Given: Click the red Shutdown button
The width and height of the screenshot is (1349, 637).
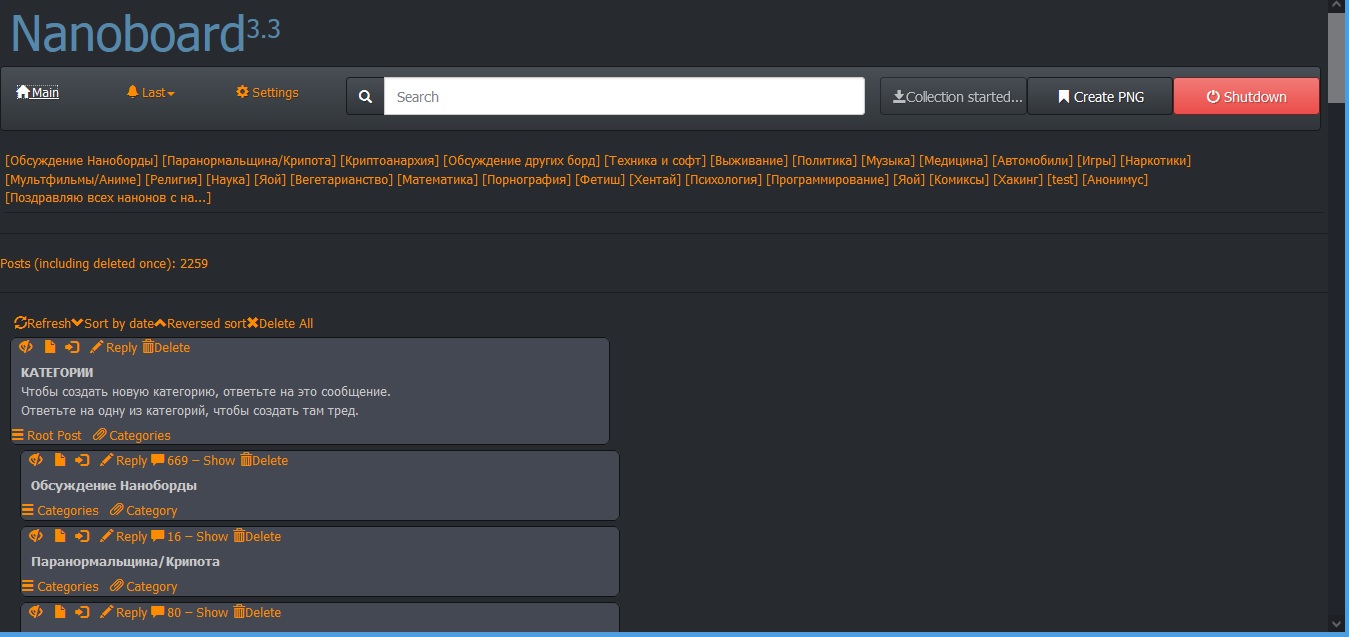Looking at the screenshot, I should click(x=1246, y=97).
